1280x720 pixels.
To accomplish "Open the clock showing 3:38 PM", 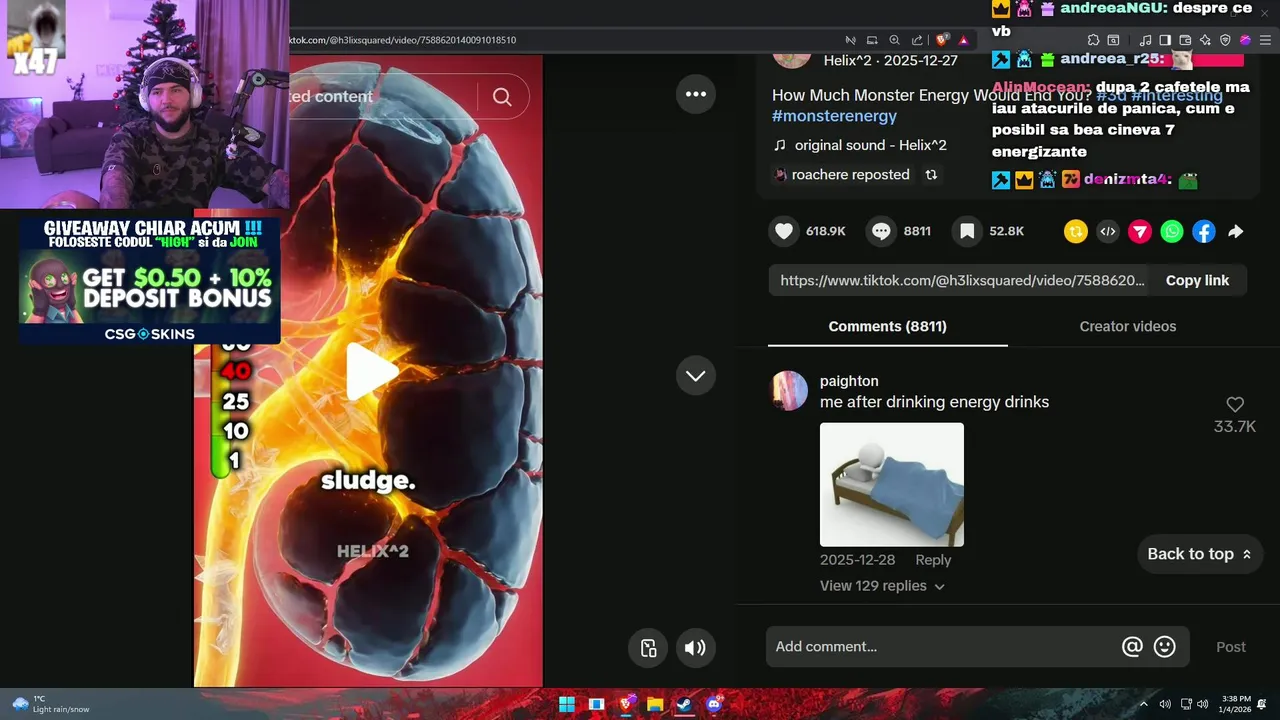I will coord(1236,704).
